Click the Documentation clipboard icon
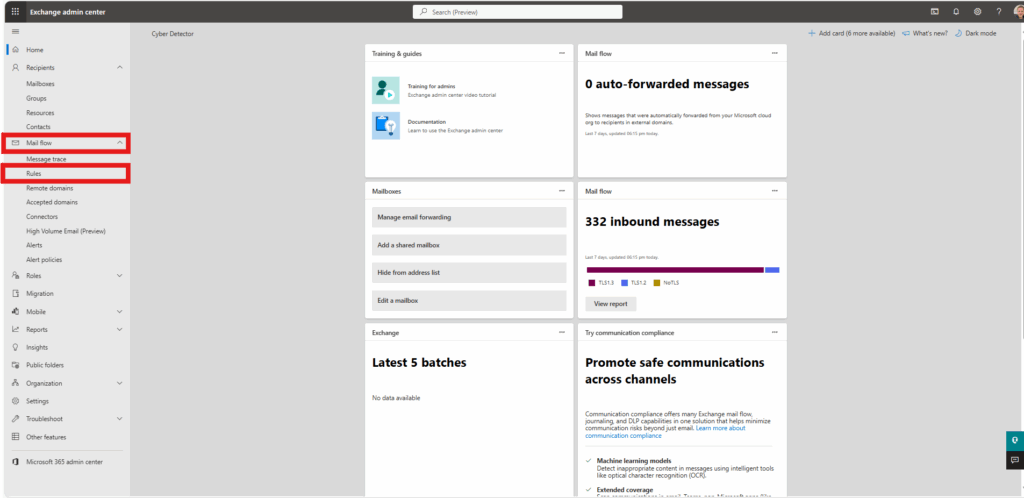Image resolution: width=1024 pixels, height=498 pixels. [385, 125]
